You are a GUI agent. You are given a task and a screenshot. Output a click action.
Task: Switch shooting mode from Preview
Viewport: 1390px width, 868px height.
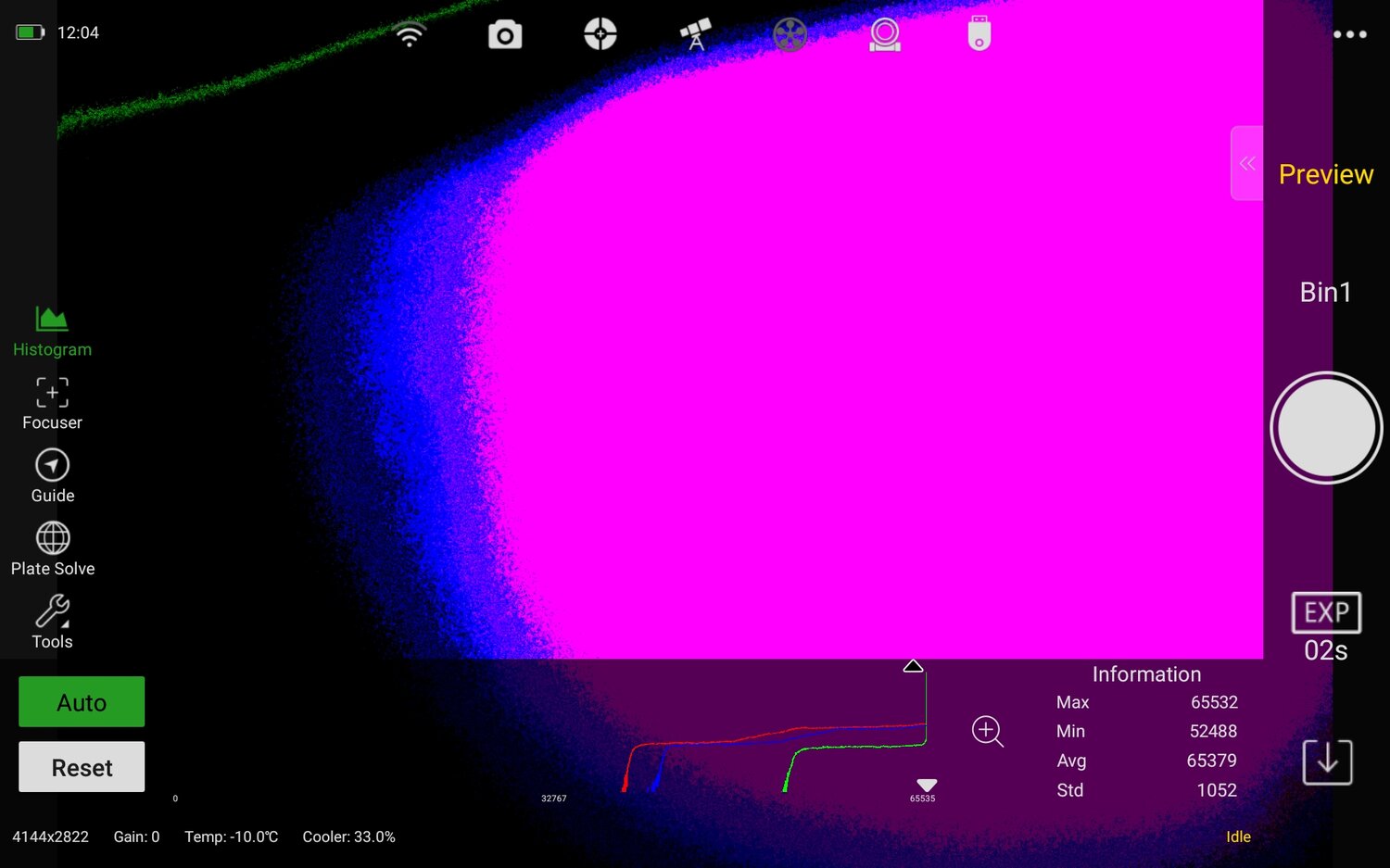point(1326,174)
